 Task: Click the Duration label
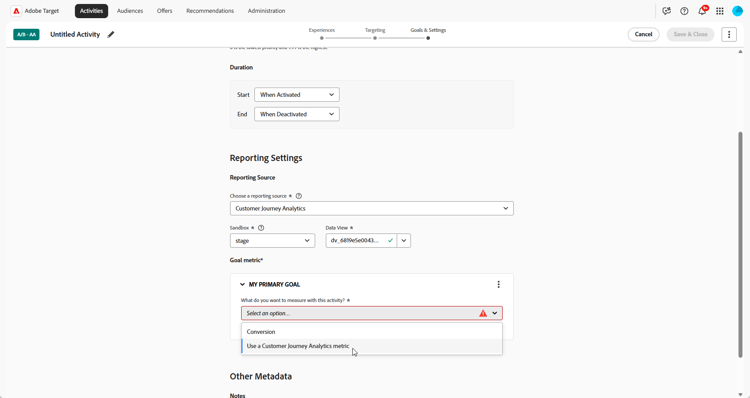(241, 67)
